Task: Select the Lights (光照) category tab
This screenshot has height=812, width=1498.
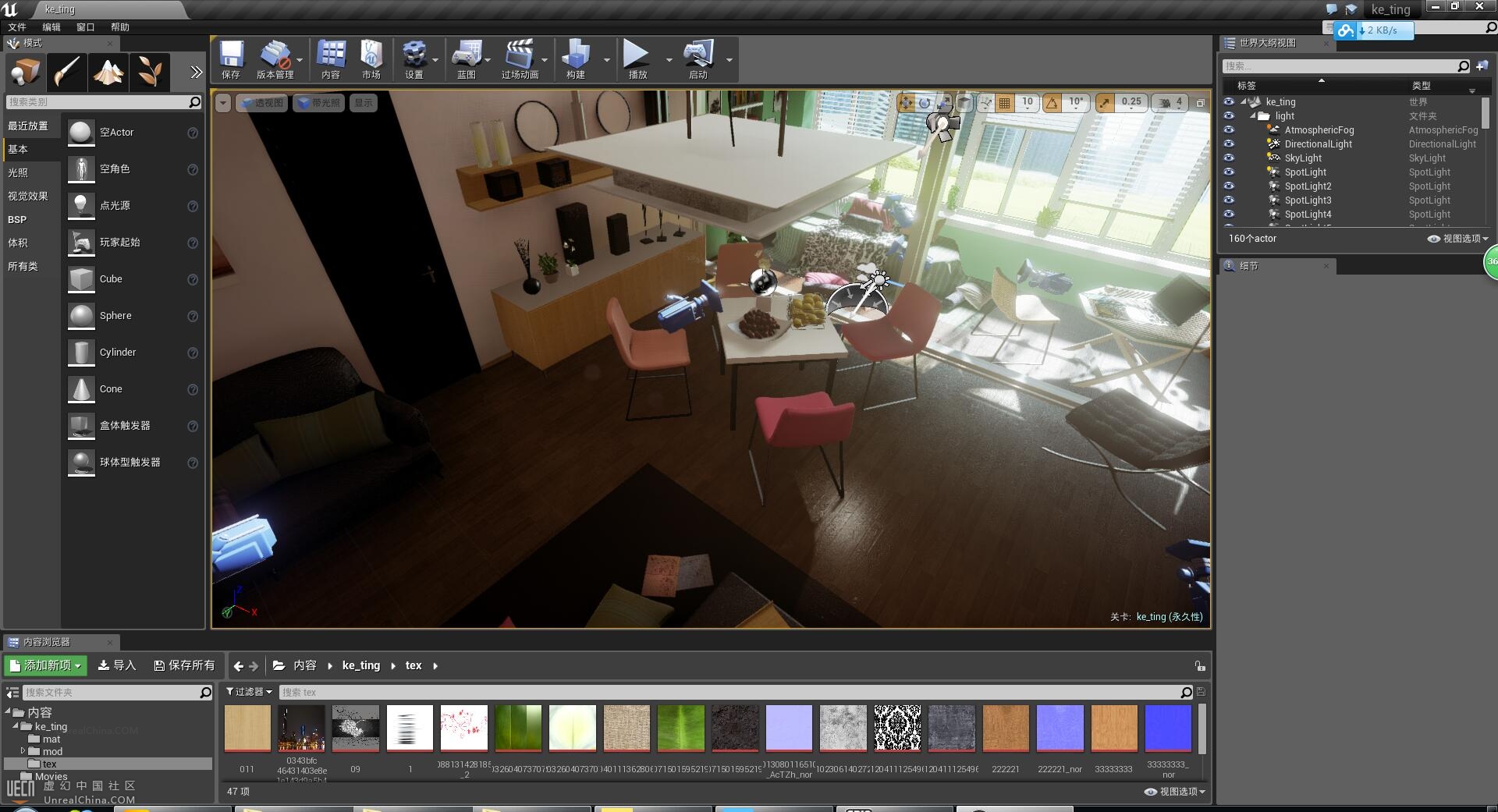Action: point(31,172)
